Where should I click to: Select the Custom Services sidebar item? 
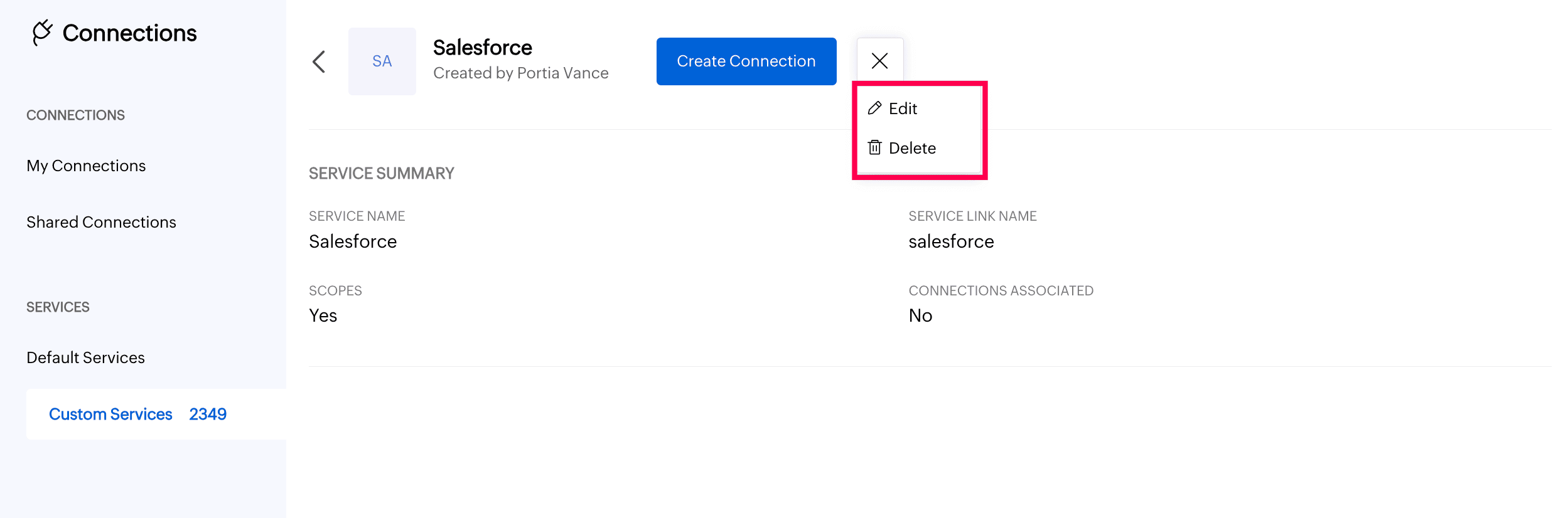point(110,414)
